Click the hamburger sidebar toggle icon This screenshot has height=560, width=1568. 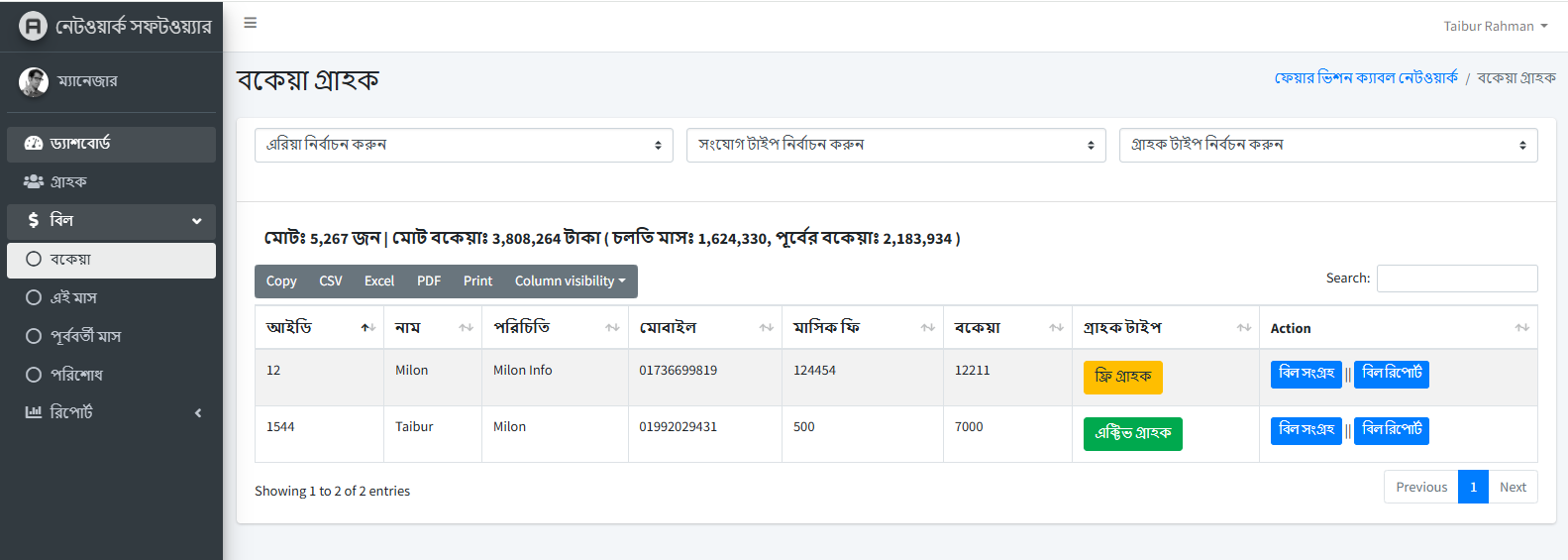[x=251, y=23]
